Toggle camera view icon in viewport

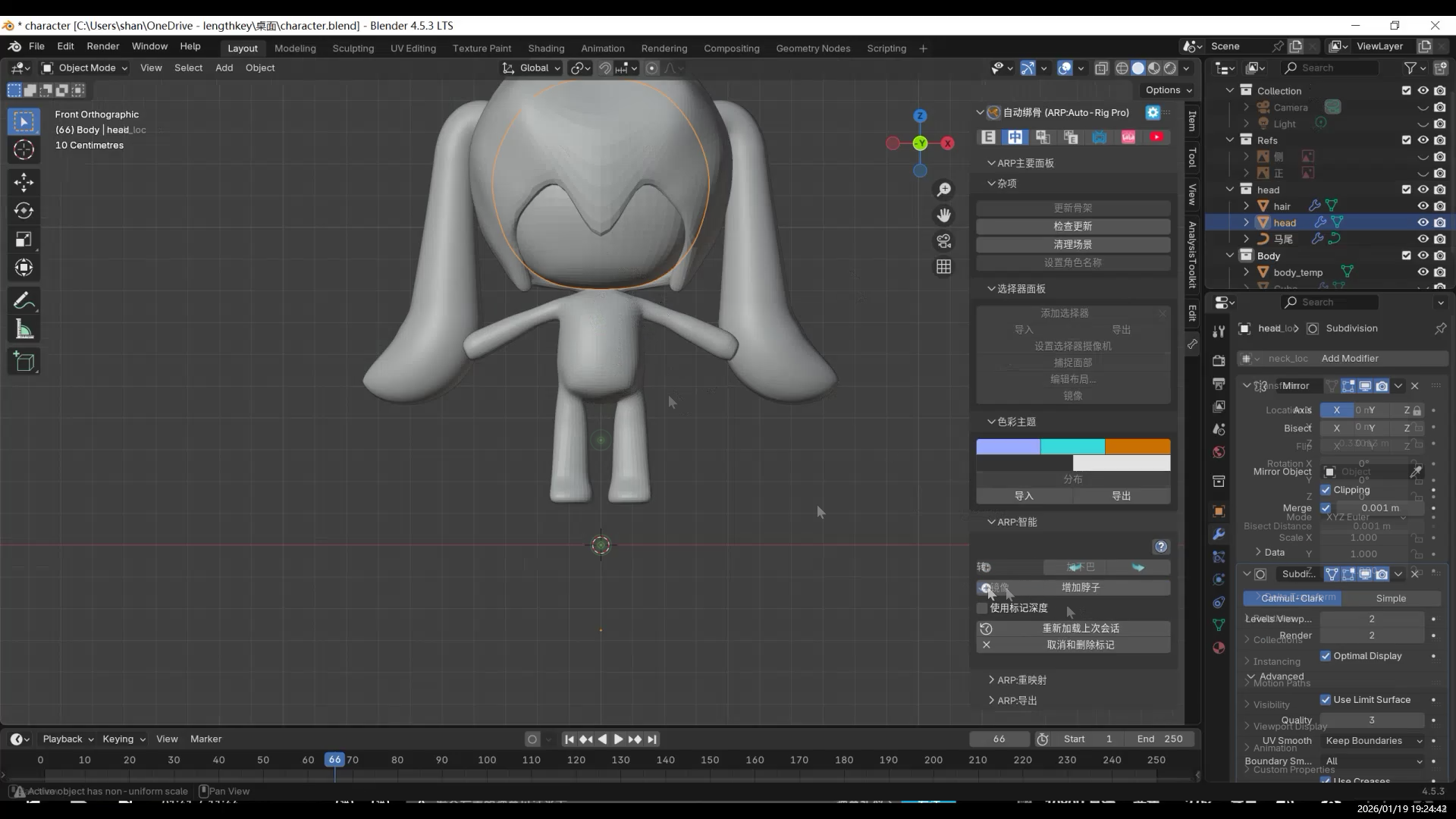(943, 241)
